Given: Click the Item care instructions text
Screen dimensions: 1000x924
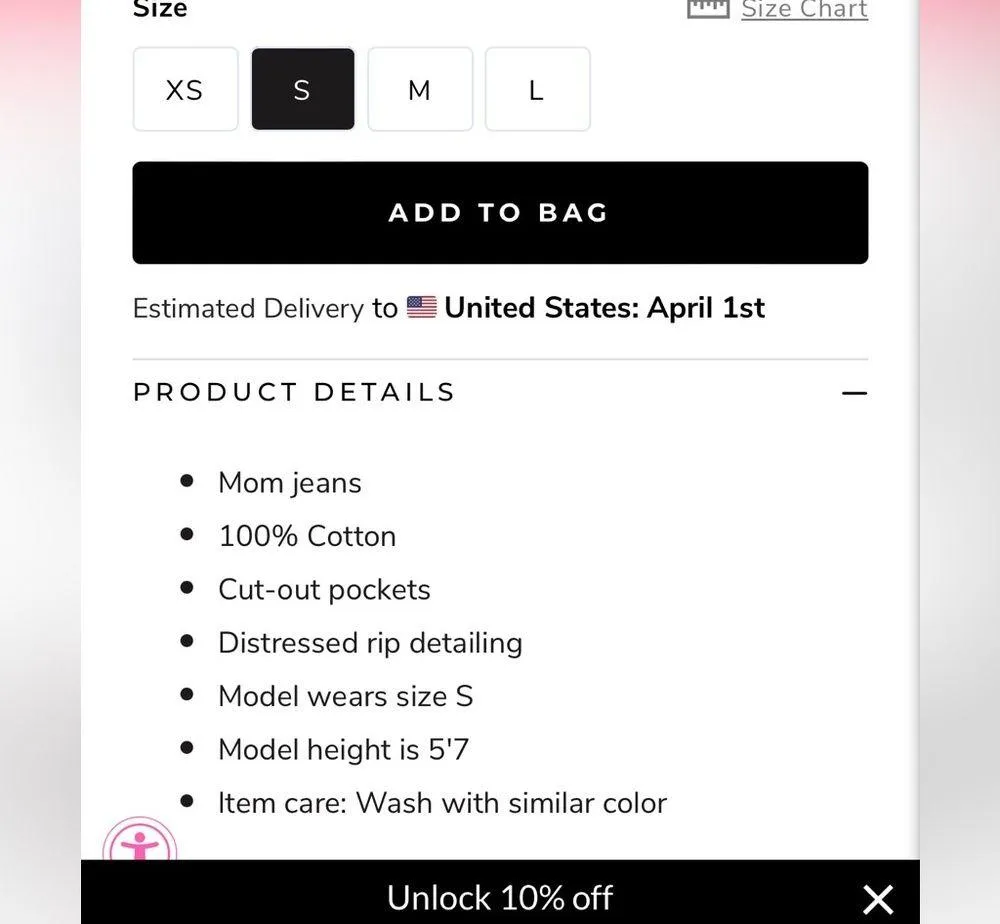Looking at the screenshot, I should tap(442, 802).
